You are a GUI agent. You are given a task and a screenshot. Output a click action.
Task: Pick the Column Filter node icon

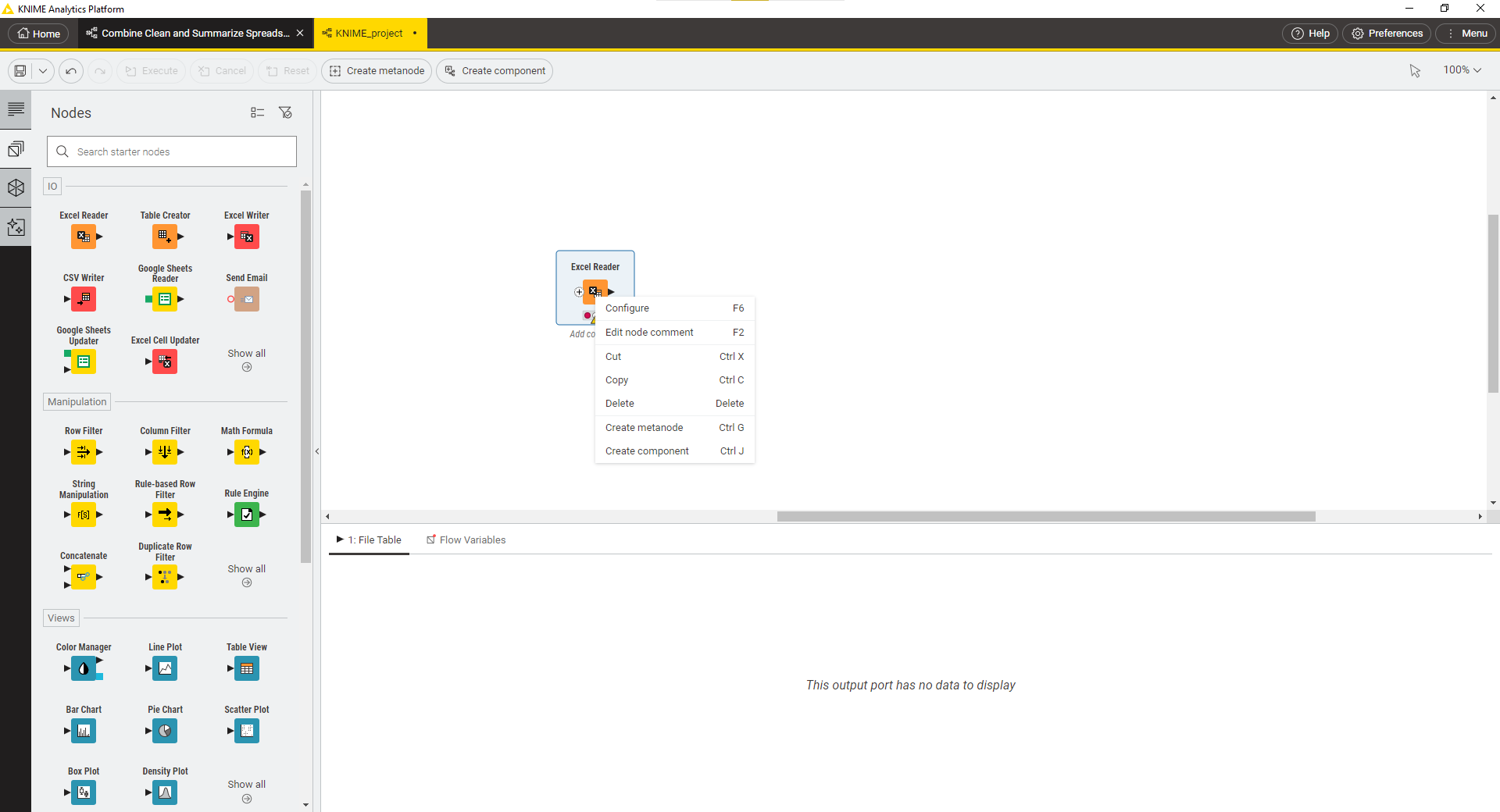(x=165, y=452)
